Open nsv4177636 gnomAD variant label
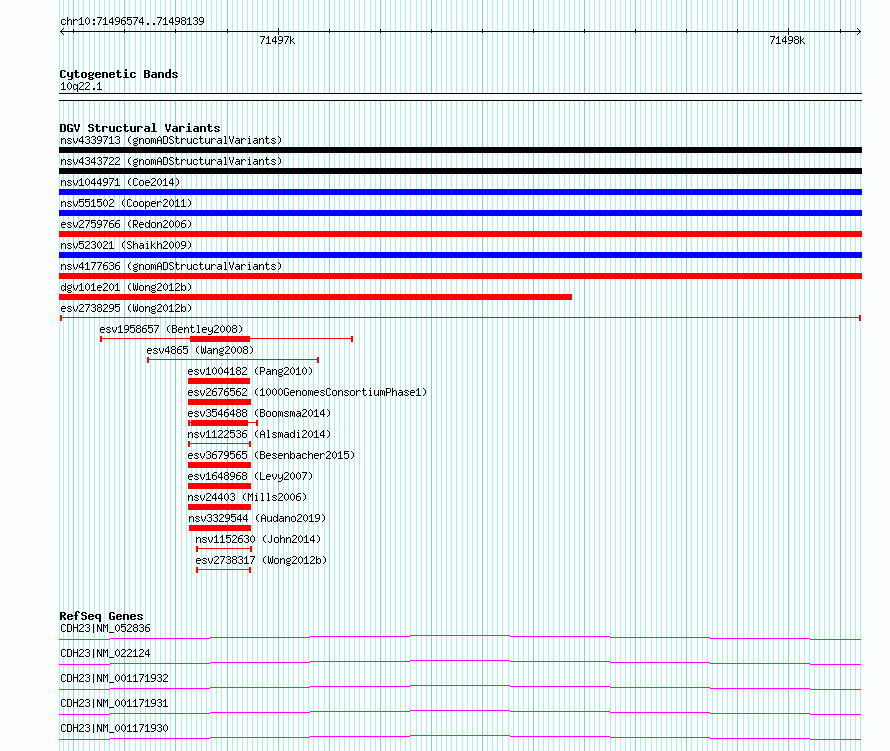Screen dimensions: 890x751 [x=171, y=266]
